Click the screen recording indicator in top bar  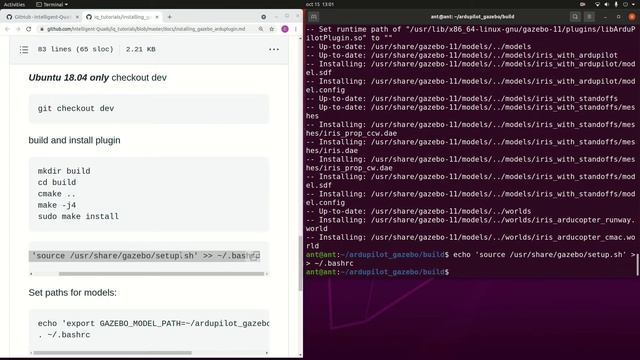582,4
